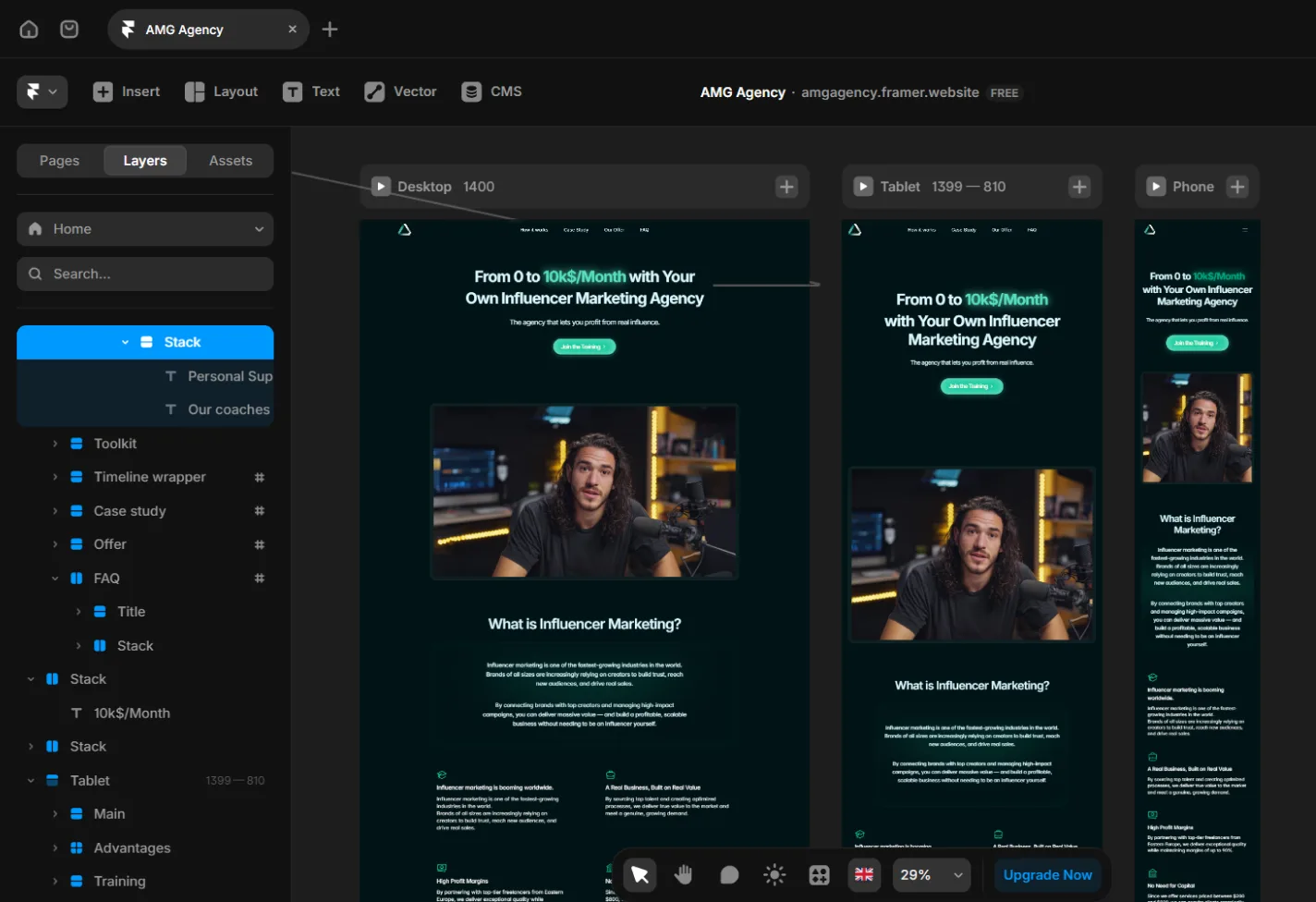
Task: Select the Our coaches text layer
Action: [228, 409]
